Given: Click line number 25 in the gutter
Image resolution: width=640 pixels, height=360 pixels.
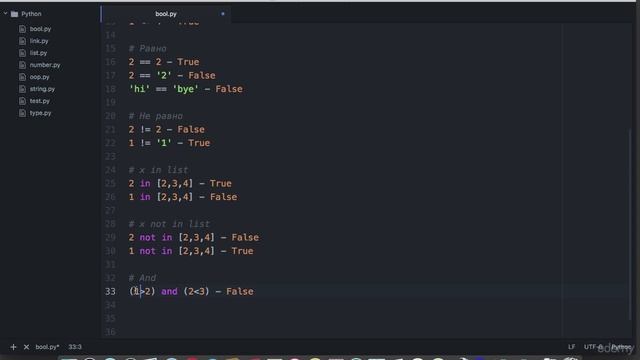Looking at the screenshot, I should point(110,183).
